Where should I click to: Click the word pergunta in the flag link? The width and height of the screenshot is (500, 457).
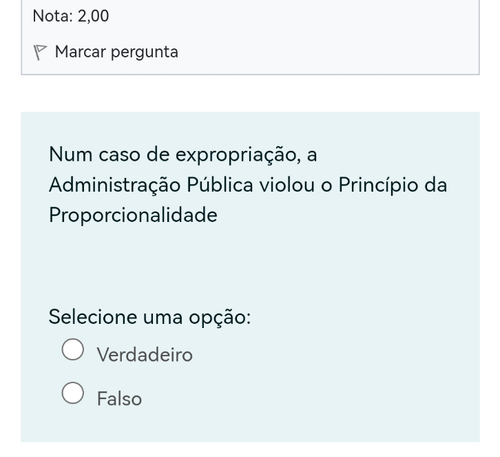pos(145,53)
